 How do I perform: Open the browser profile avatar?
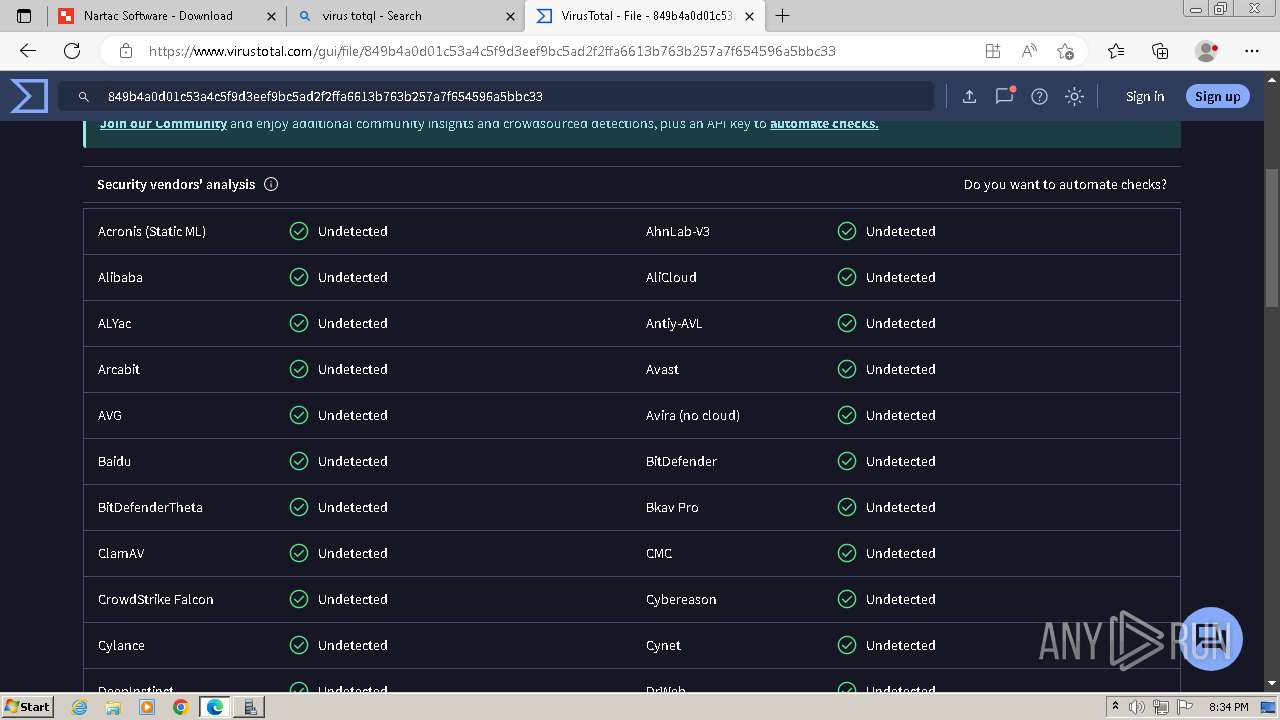click(x=1207, y=51)
